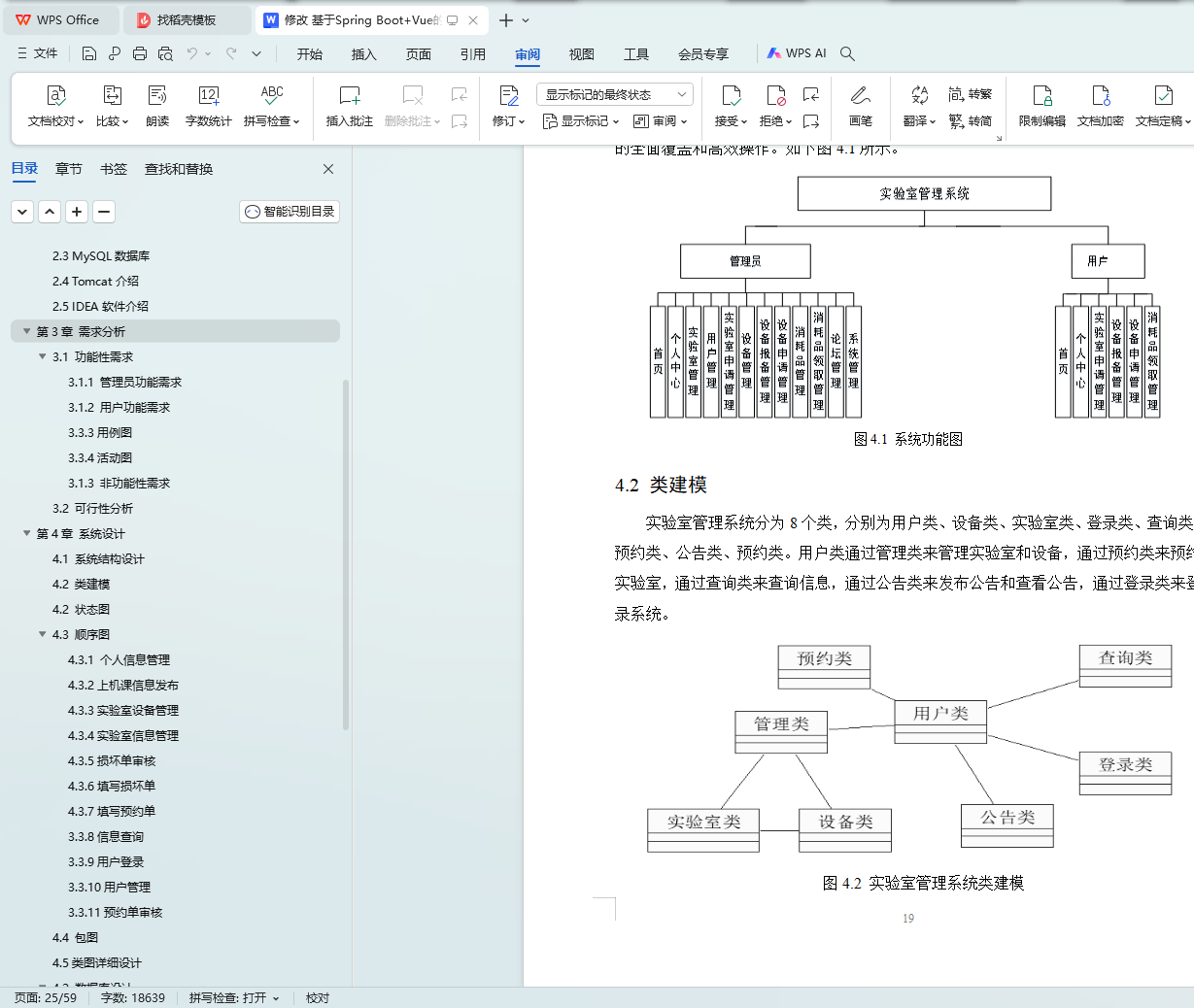Click the save icon in quick toolbar
Viewport: 1194px width, 1008px height.
pos(89,53)
